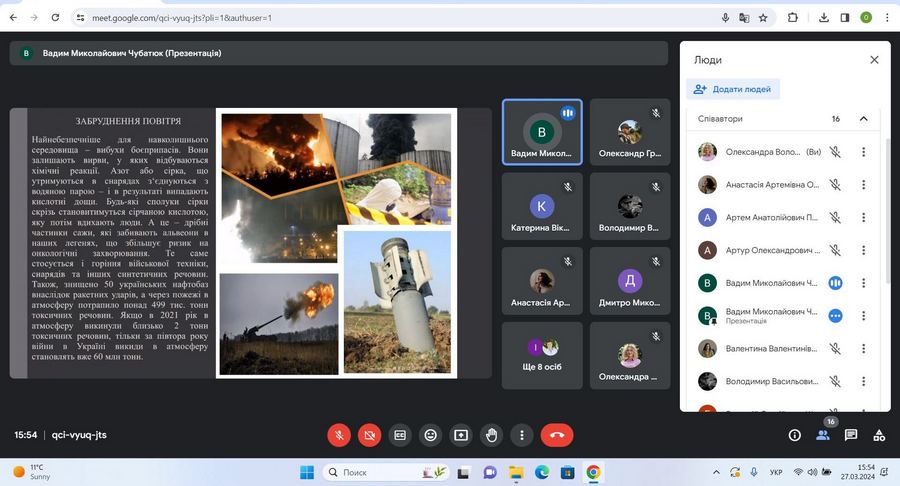Viewport: 900px width, 486px height.
Task: Collapse the Співавтори section chevron
Action: pos(863,119)
